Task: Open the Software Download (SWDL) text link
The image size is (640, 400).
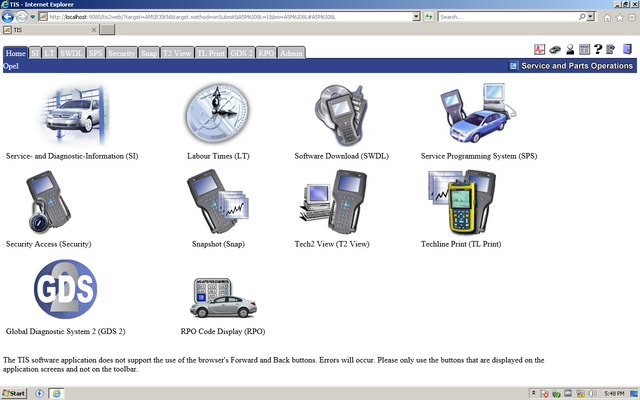Action: point(342,156)
